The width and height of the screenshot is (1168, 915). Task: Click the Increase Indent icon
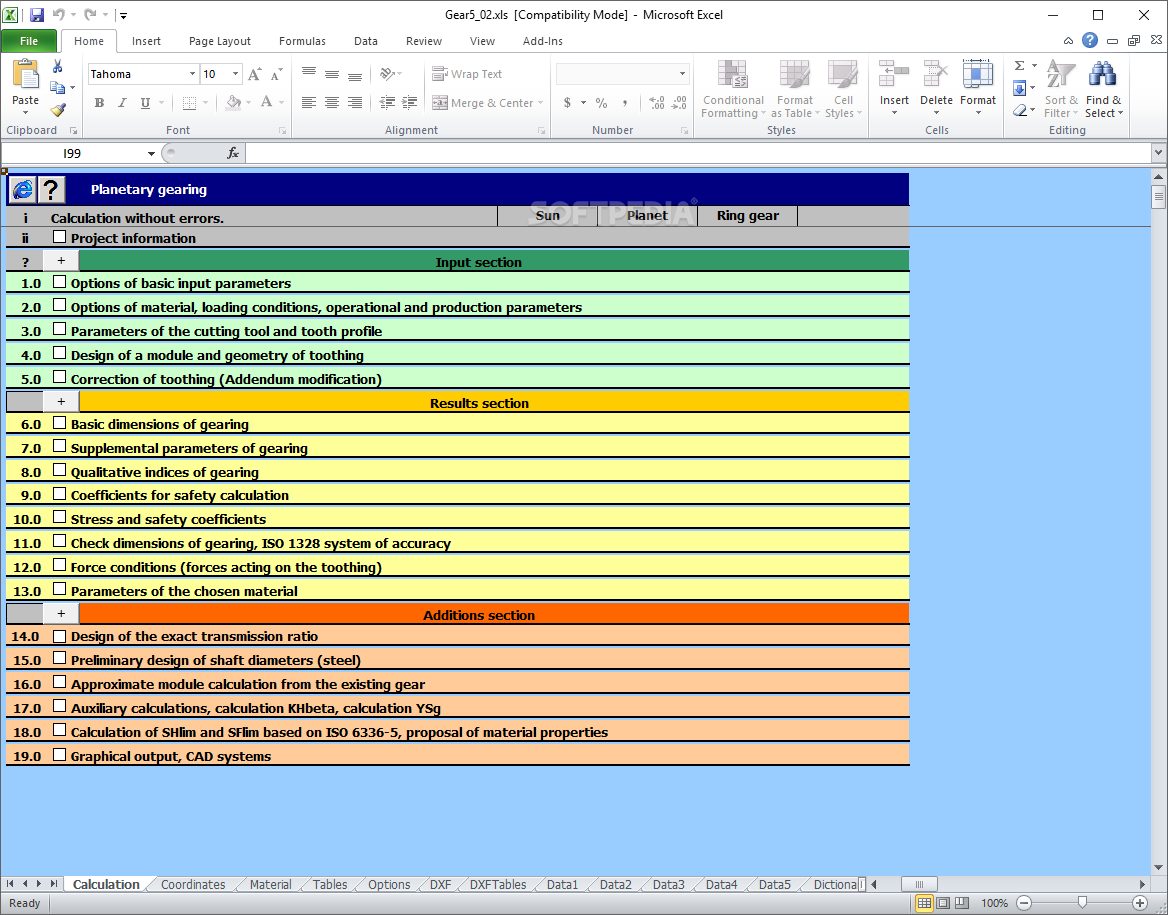(410, 103)
